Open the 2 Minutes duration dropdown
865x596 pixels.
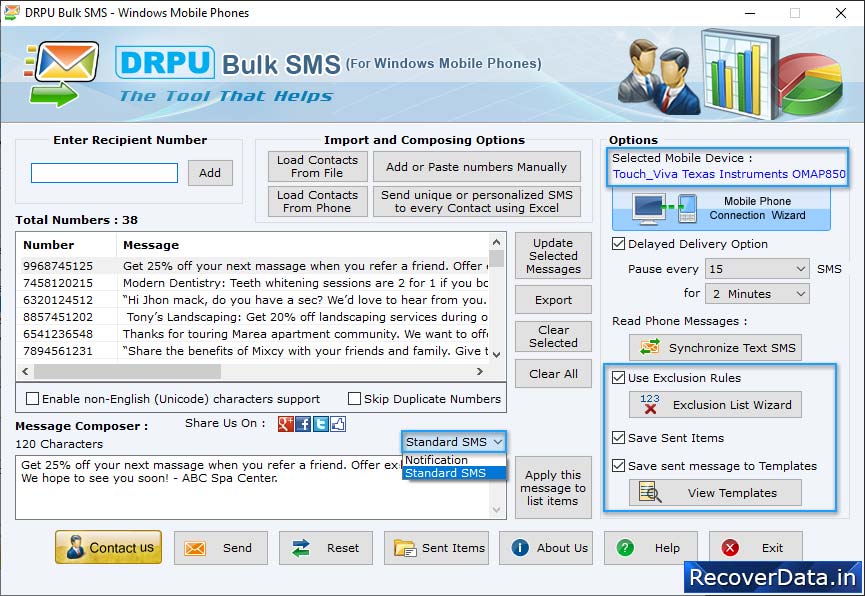[x=757, y=294]
